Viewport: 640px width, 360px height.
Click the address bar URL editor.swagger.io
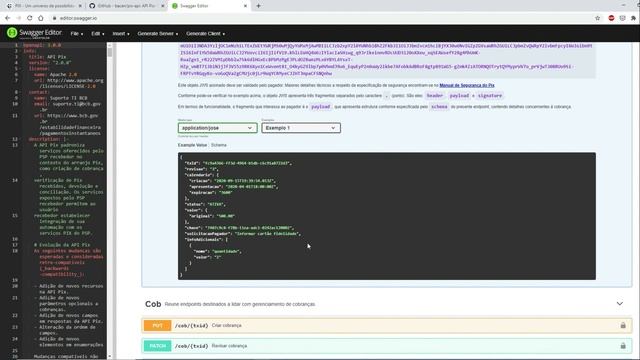point(78,18)
